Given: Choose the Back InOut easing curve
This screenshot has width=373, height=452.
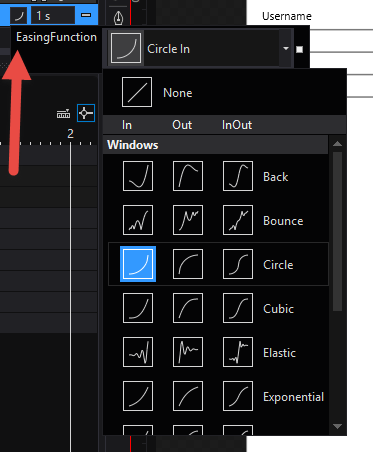Looking at the screenshot, I should tap(238, 176).
